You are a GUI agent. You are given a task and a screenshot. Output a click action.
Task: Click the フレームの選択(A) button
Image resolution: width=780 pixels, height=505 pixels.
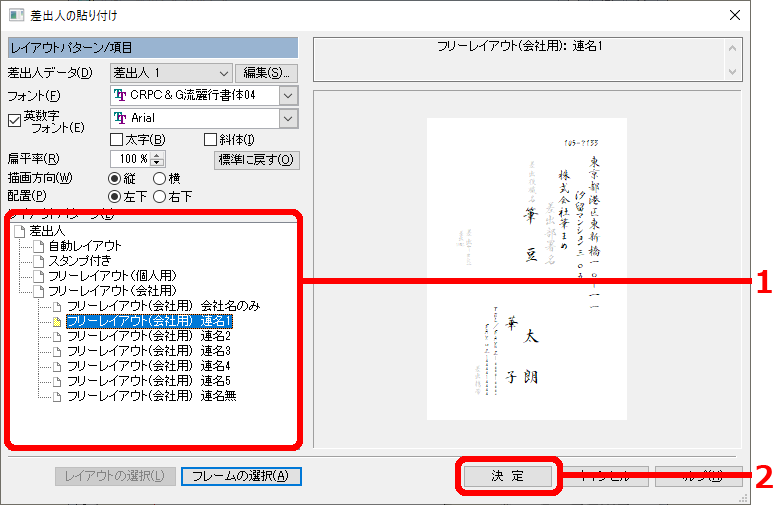pyautogui.click(x=241, y=476)
